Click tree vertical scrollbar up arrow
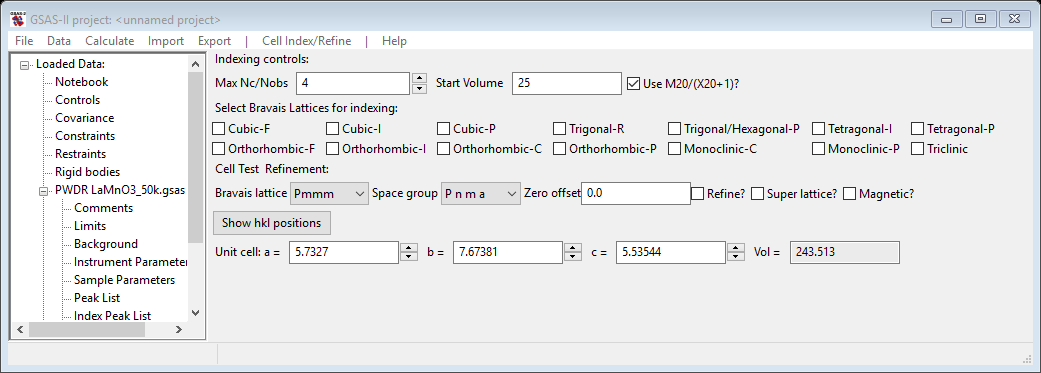 coord(195,64)
